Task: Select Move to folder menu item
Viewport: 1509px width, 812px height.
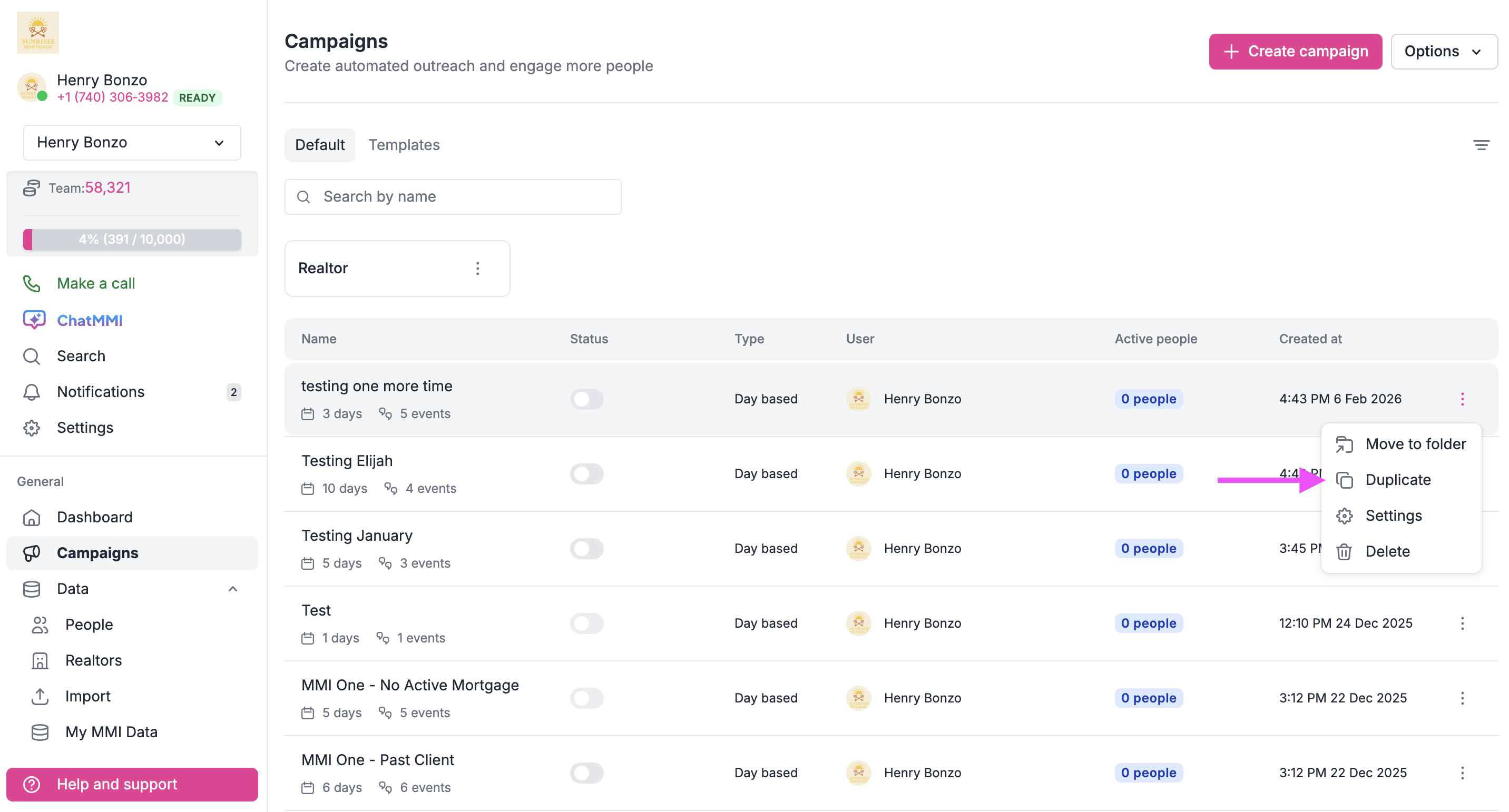Action: 1401,444
